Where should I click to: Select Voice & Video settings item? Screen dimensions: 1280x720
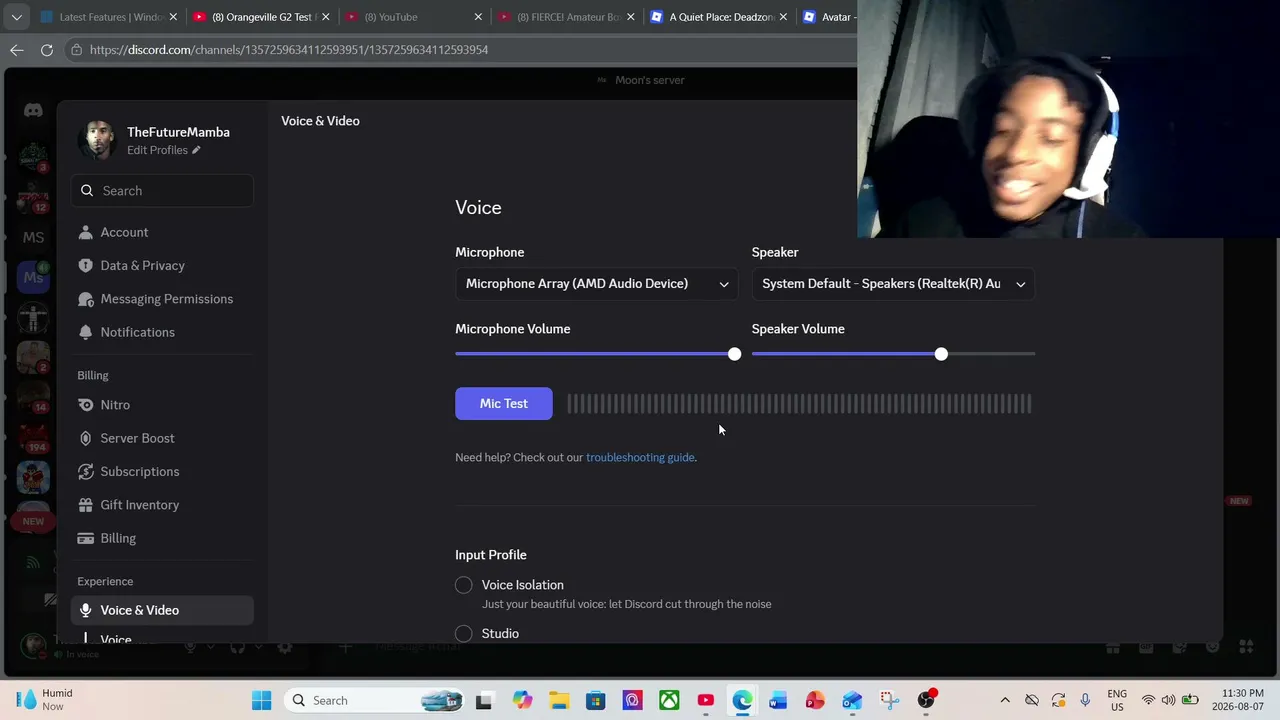(x=162, y=610)
